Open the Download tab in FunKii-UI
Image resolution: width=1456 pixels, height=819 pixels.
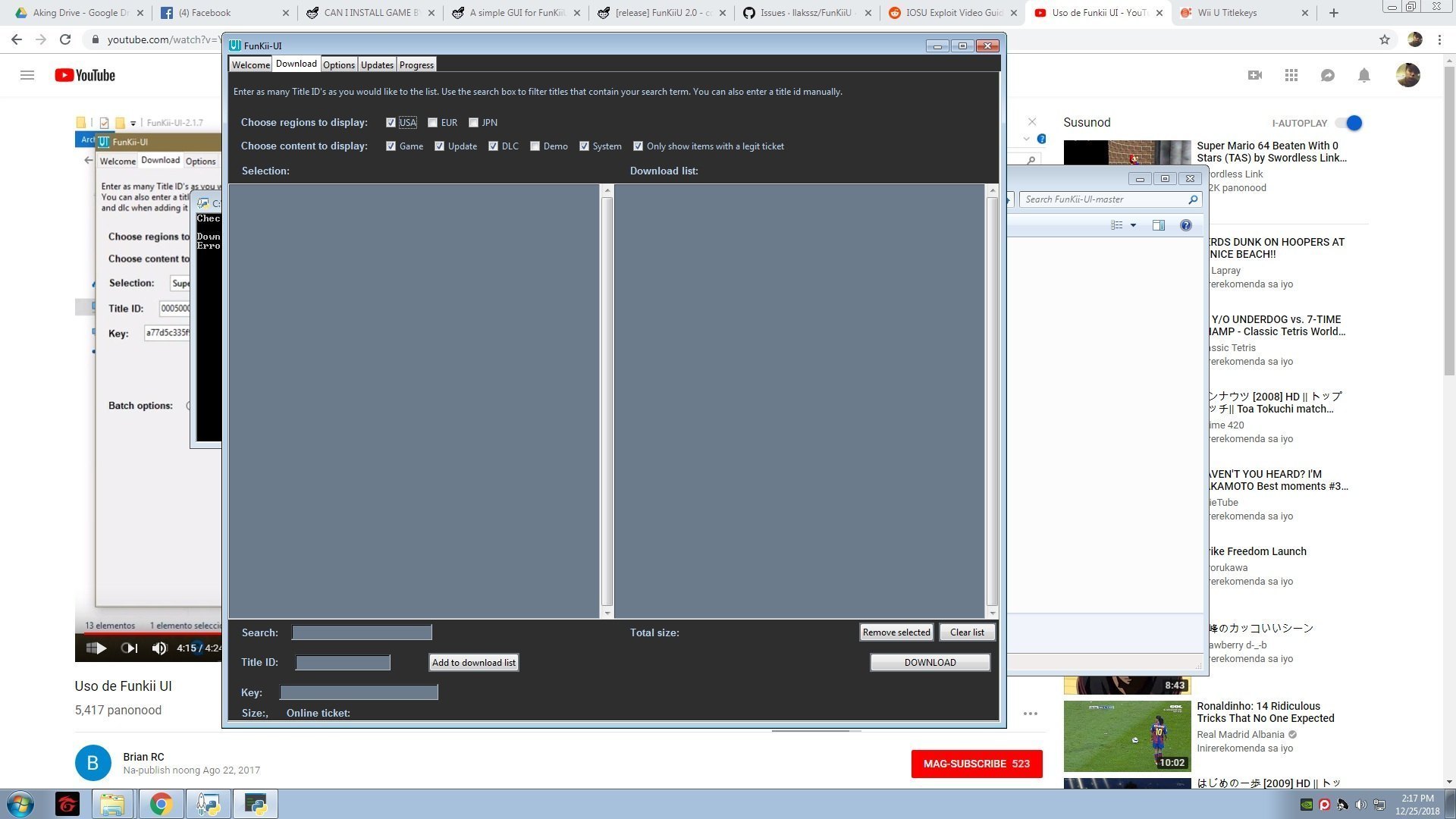(x=297, y=64)
